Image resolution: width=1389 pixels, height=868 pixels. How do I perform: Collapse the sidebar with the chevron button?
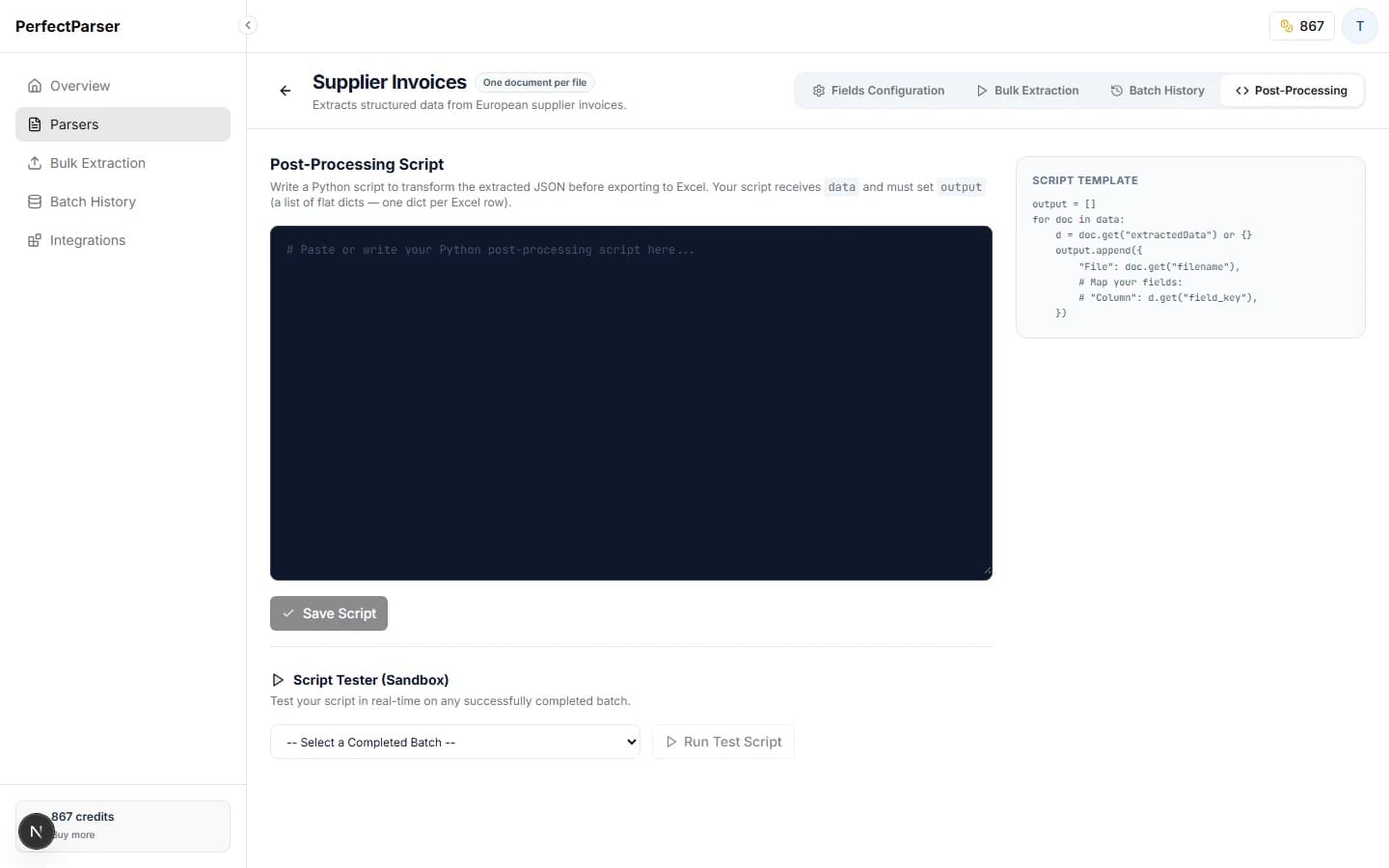click(248, 25)
